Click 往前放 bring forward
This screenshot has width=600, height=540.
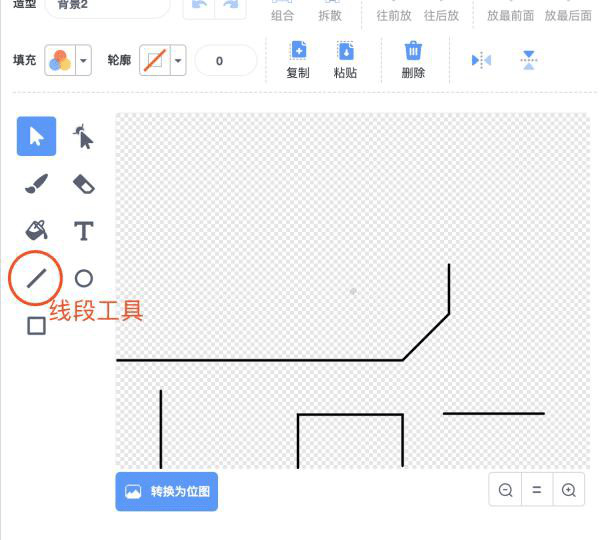pos(394,10)
